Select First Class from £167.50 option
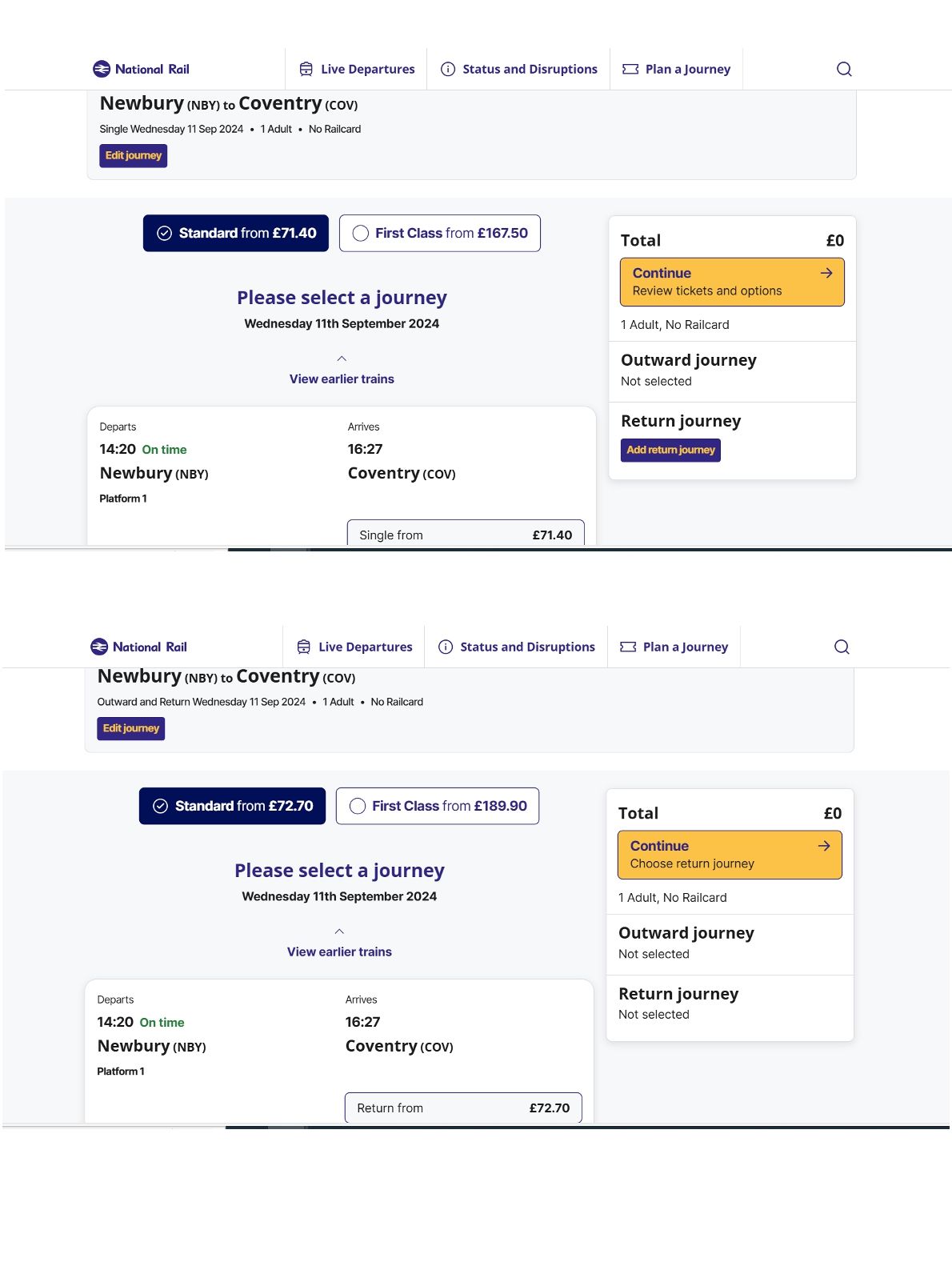This screenshot has height=1270, width=952. pos(439,233)
